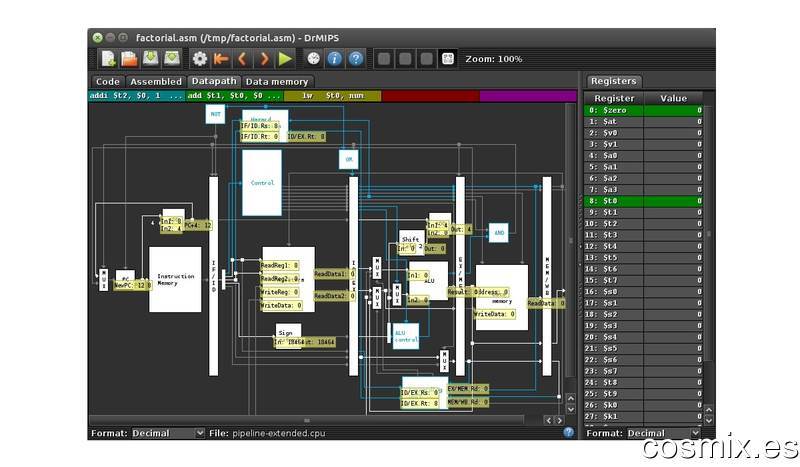Select the '26: $k0' register row

643,405
